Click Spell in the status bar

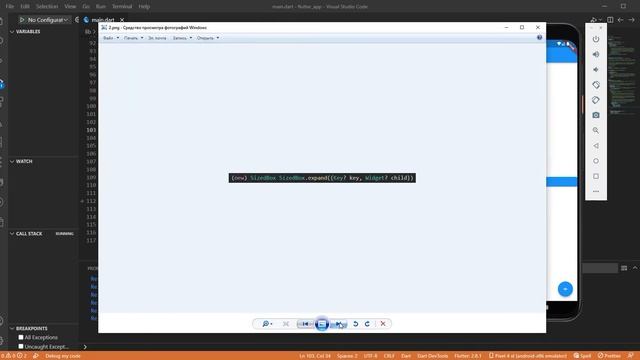coord(582,356)
